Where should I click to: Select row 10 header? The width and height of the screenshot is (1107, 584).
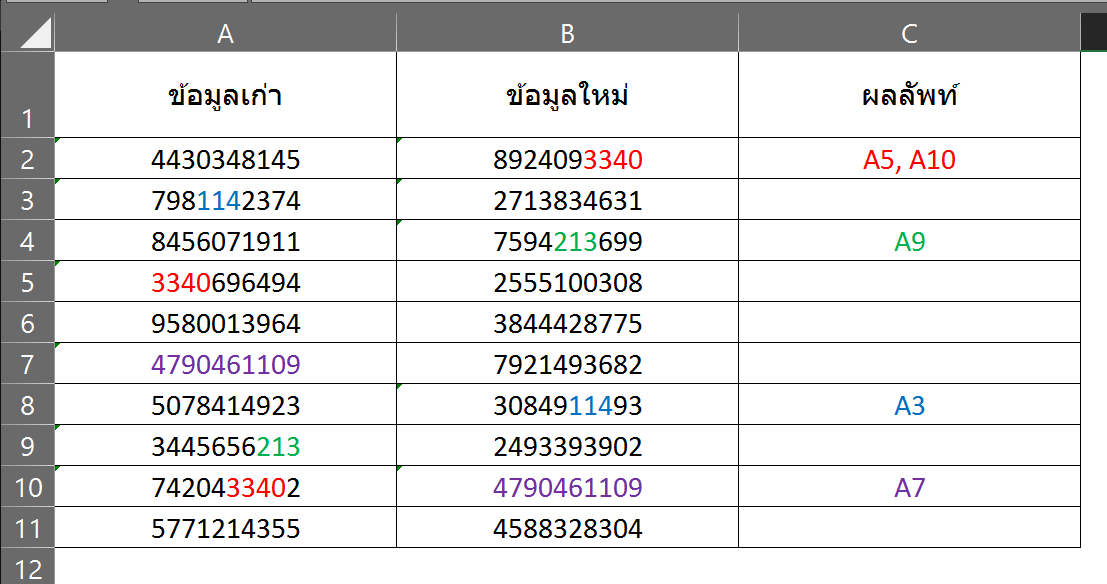pyautogui.click(x=28, y=487)
